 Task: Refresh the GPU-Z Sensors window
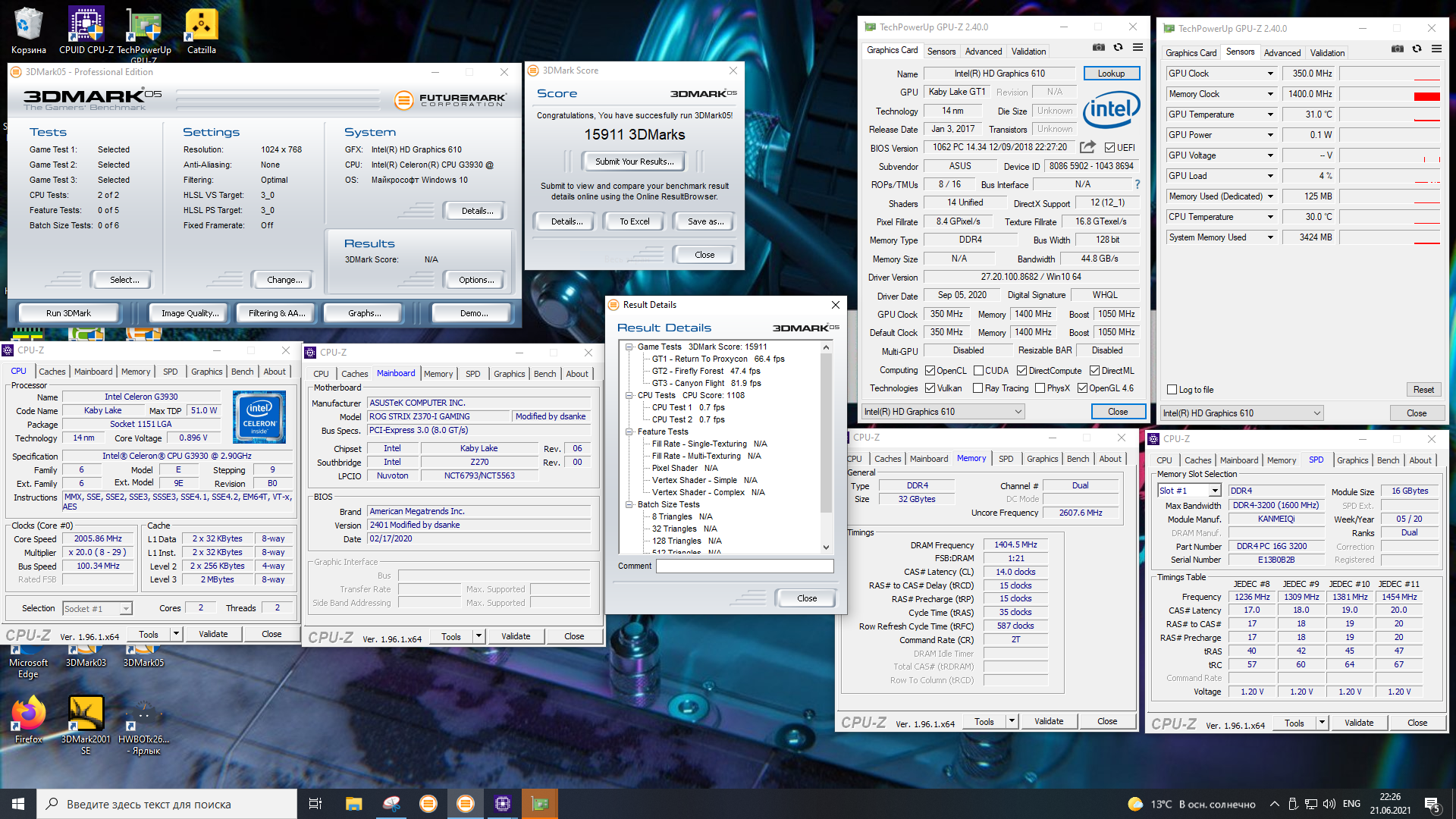click(1417, 49)
